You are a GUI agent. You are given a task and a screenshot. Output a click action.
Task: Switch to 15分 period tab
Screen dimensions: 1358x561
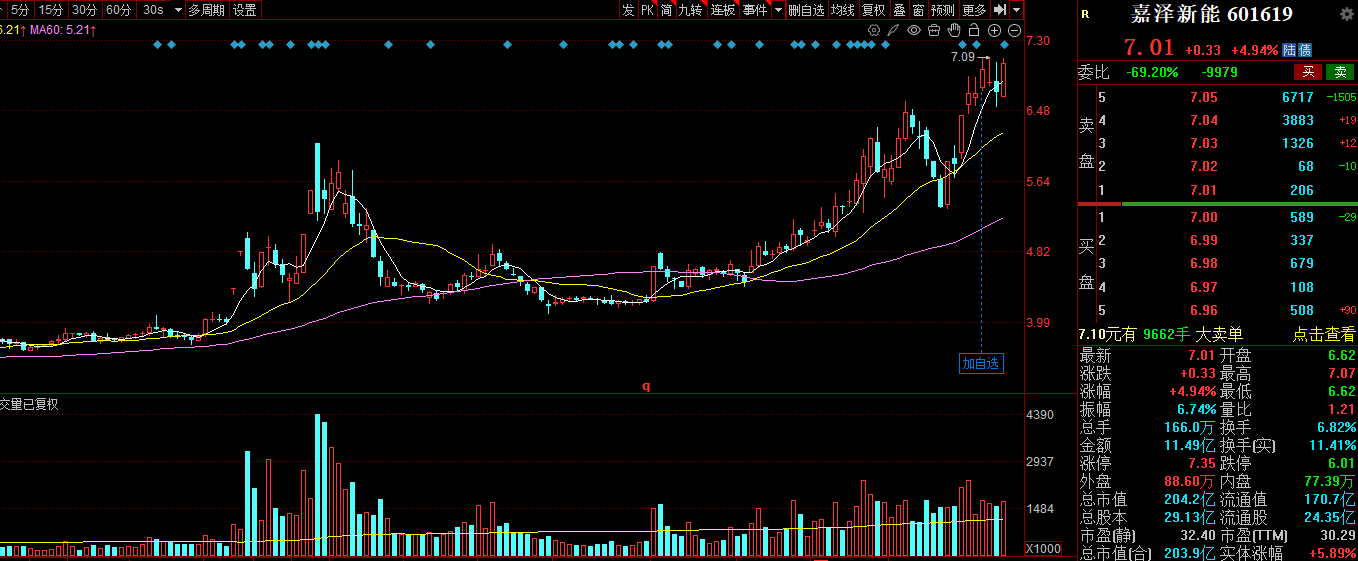pyautogui.click(x=50, y=10)
